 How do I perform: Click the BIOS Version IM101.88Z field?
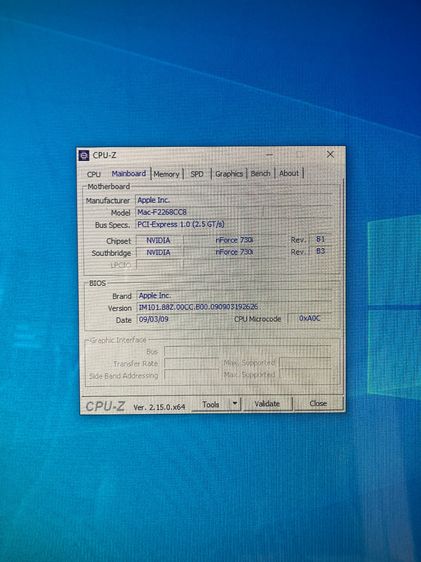(x=234, y=307)
